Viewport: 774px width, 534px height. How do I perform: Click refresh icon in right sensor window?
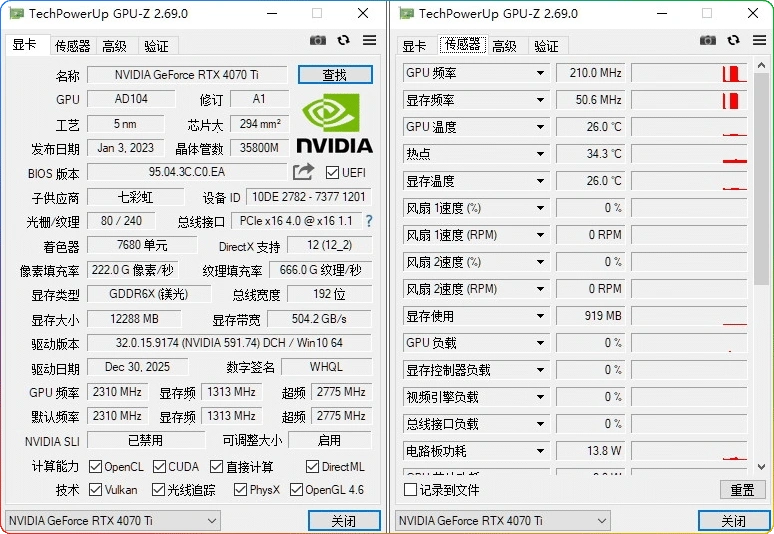coord(734,40)
